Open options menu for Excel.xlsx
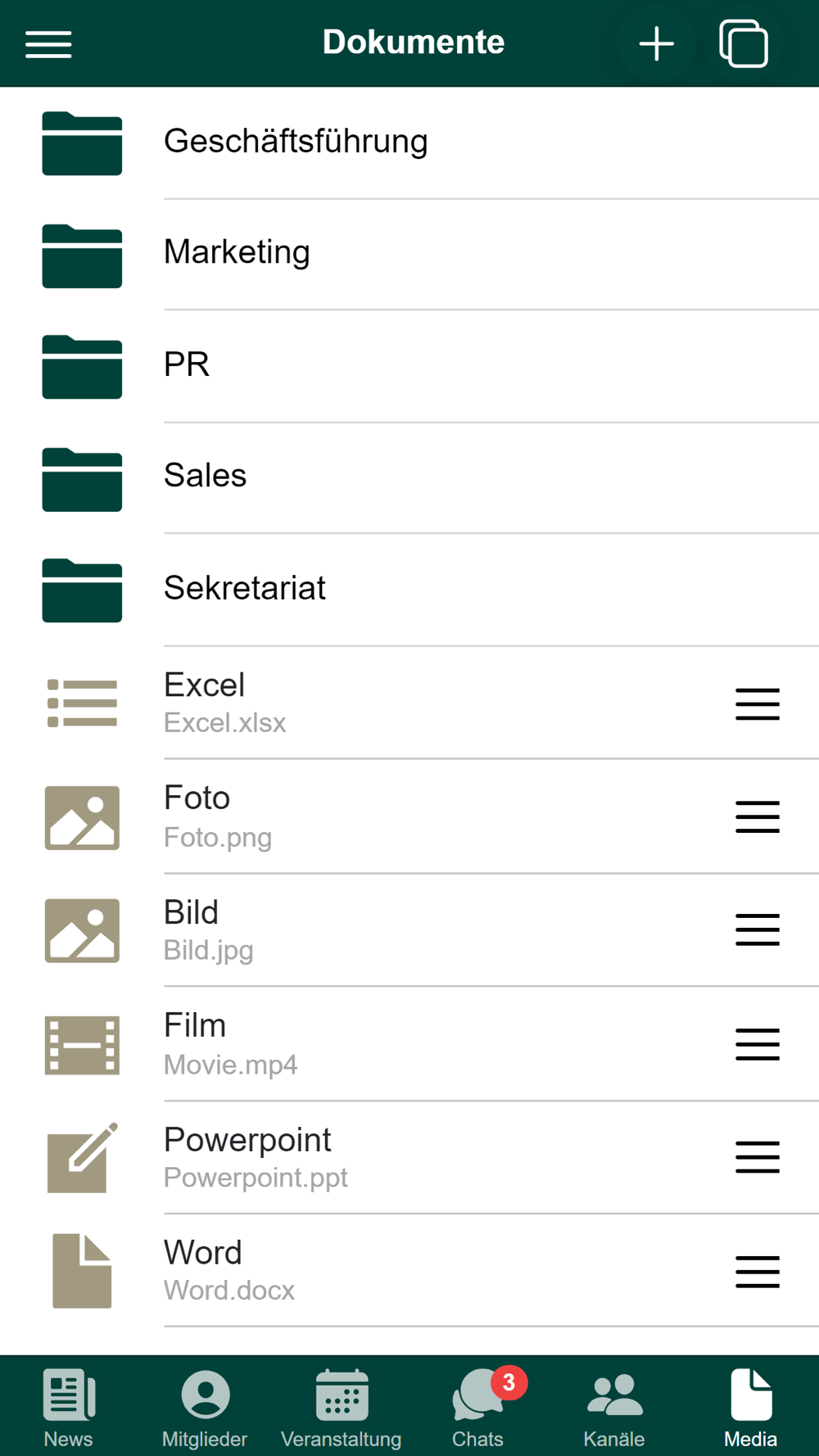The image size is (819, 1456). click(758, 704)
